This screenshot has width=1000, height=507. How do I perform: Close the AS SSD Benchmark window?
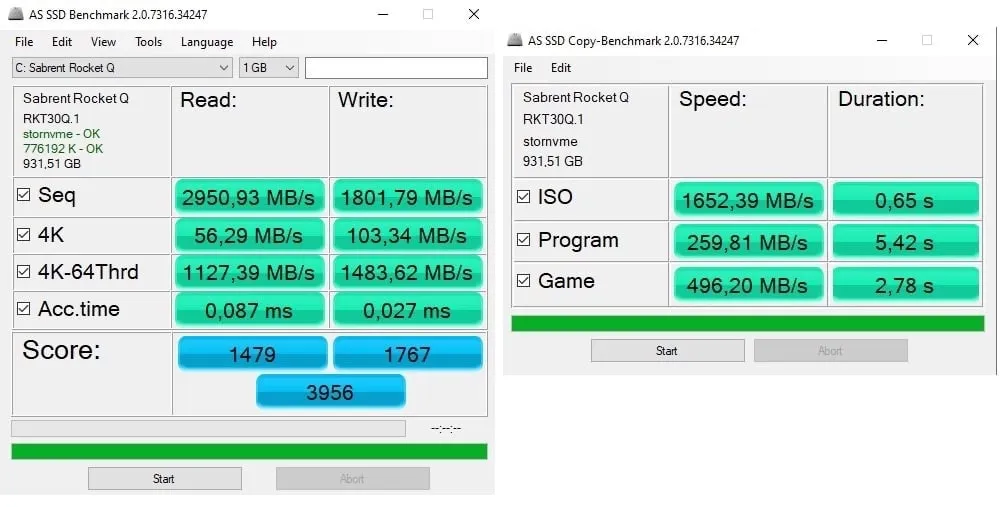(474, 14)
